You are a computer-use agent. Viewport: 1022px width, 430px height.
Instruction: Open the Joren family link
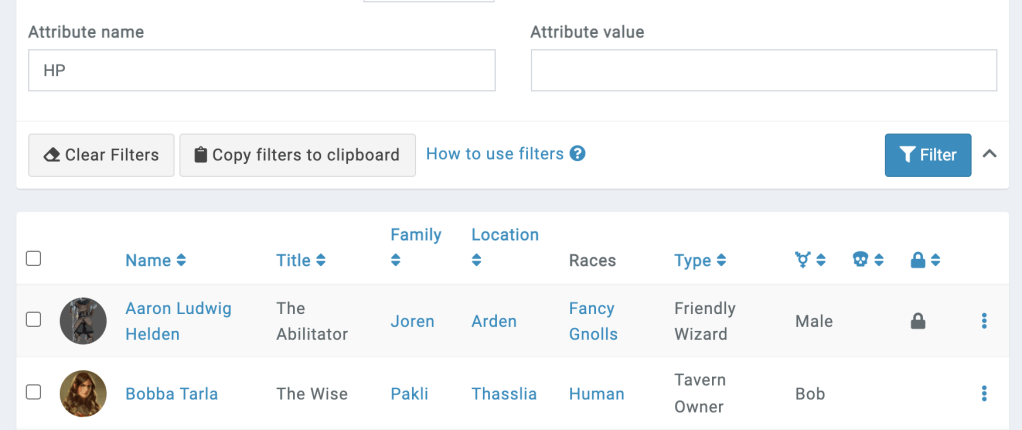click(x=413, y=321)
